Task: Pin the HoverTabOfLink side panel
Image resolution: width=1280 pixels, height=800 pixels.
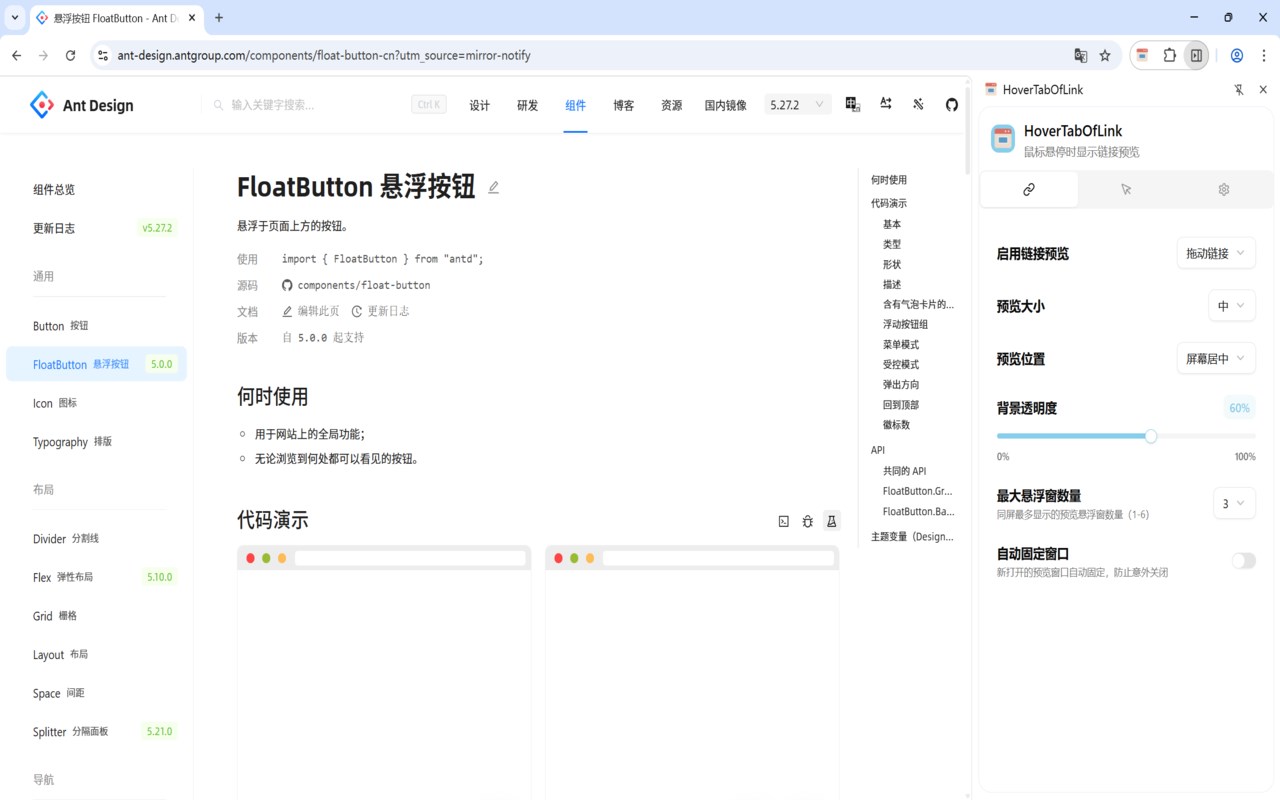Action: [x=1239, y=90]
